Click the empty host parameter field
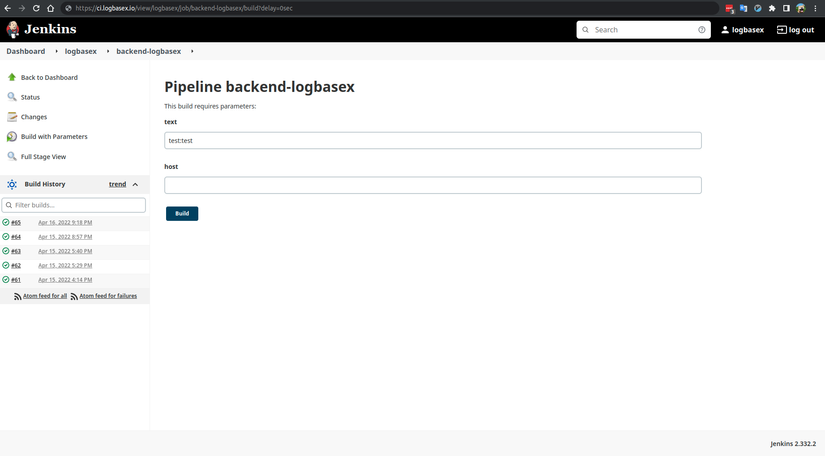The image size is (825, 456). point(432,185)
